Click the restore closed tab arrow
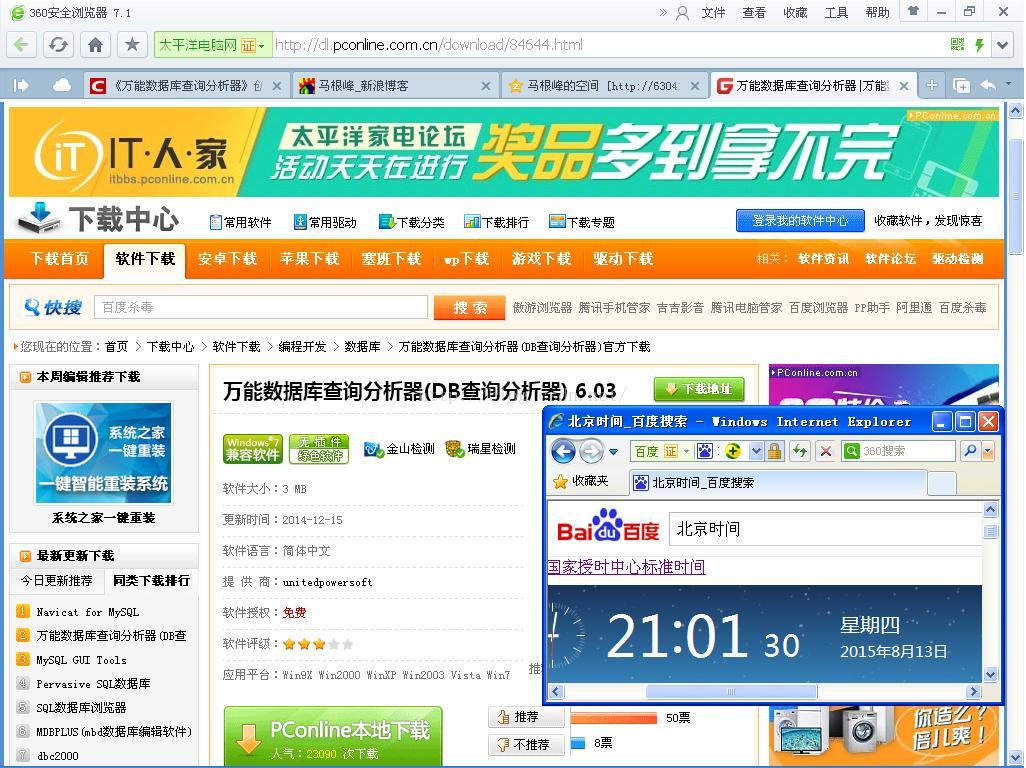Viewport: 1026px width, 768px height. pos(988,85)
